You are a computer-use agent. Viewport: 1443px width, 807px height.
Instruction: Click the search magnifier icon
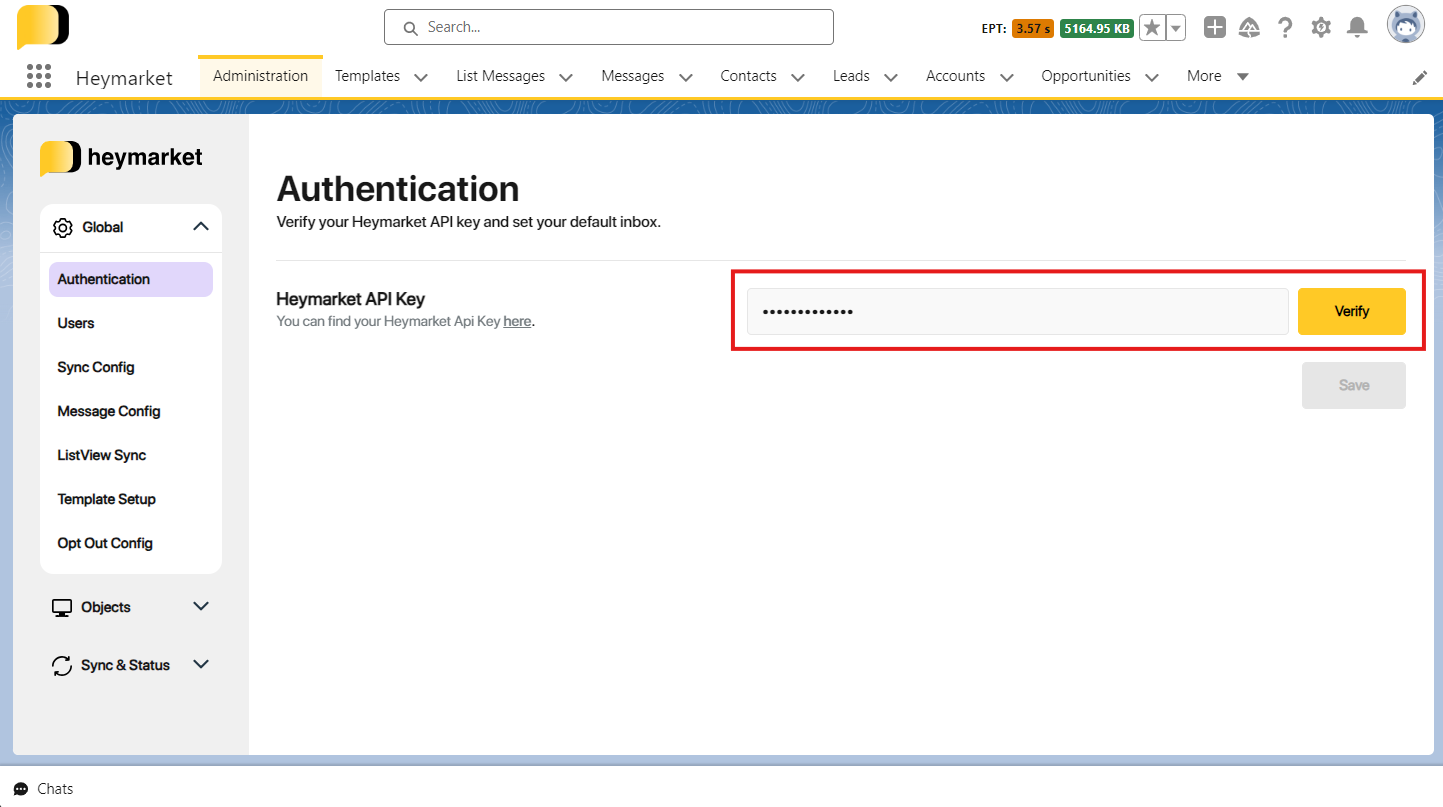pos(410,28)
